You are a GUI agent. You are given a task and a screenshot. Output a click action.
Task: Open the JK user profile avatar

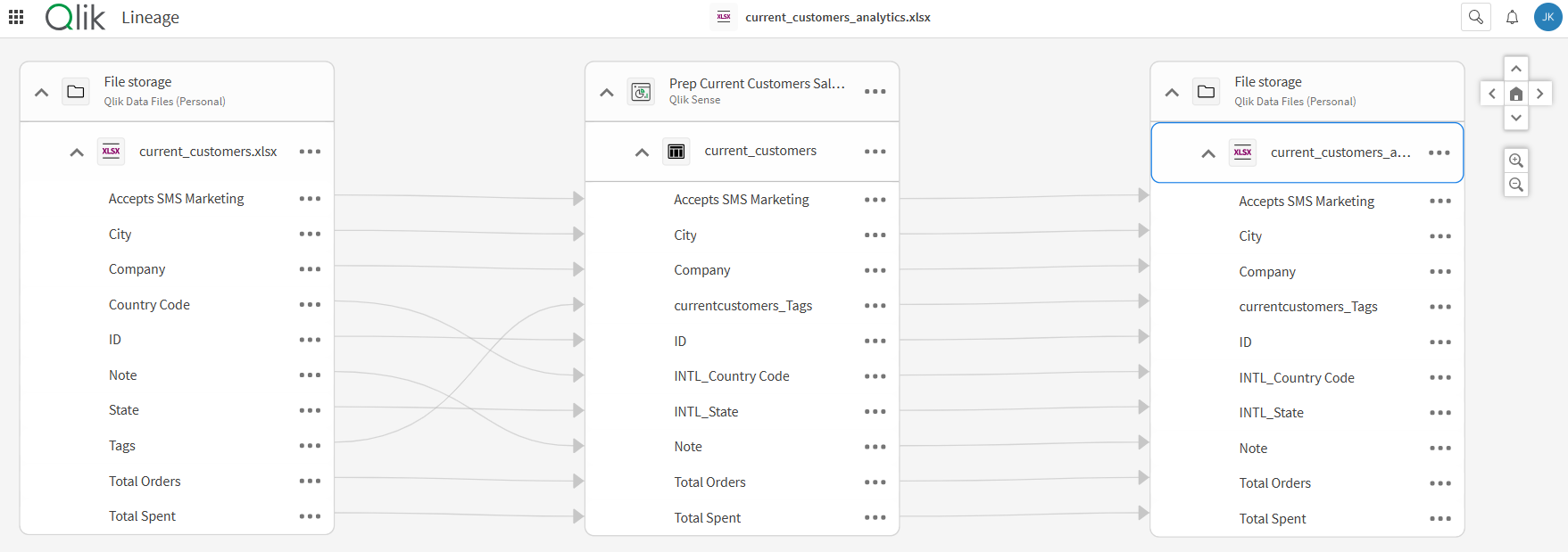1547,17
